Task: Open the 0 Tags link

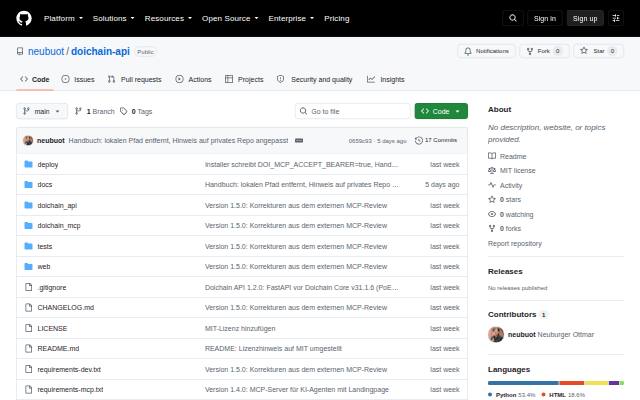Action: tap(136, 111)
